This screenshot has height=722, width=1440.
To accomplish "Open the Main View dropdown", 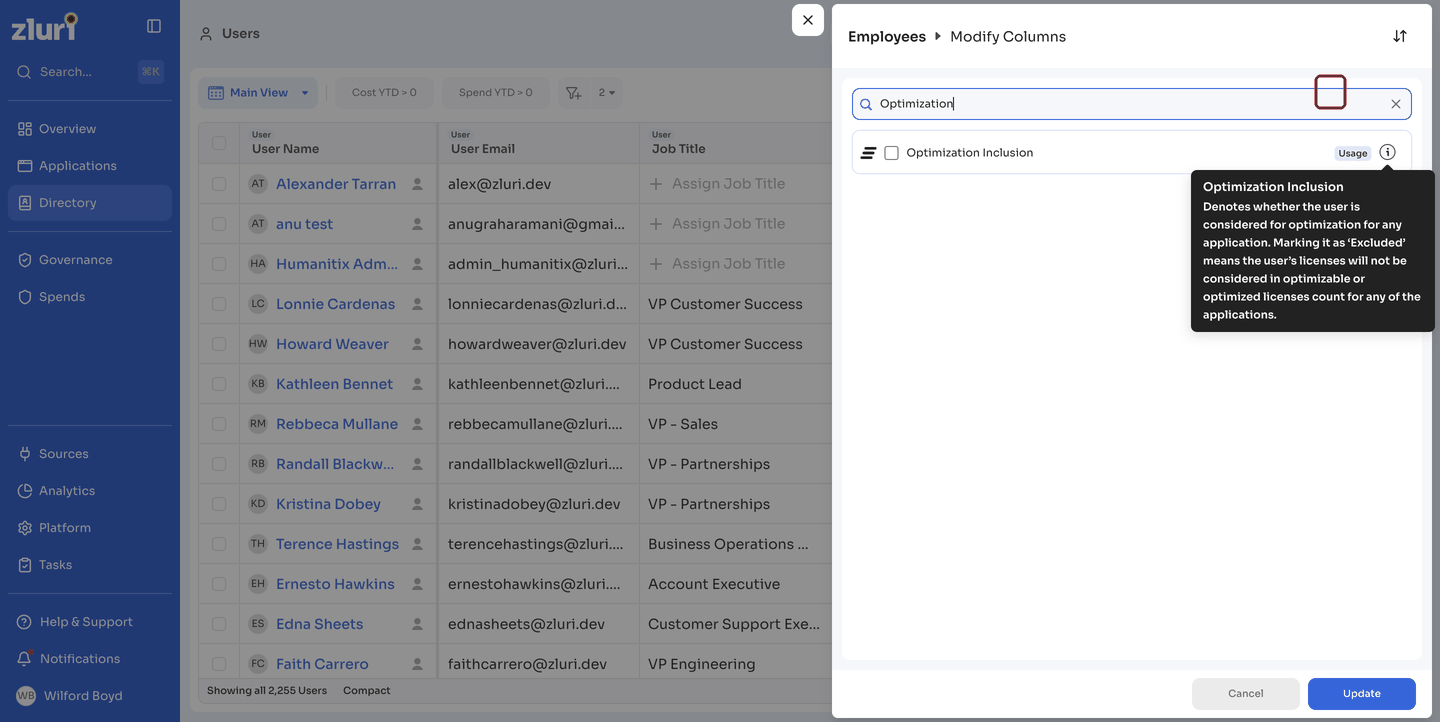I will click(258, 93).
